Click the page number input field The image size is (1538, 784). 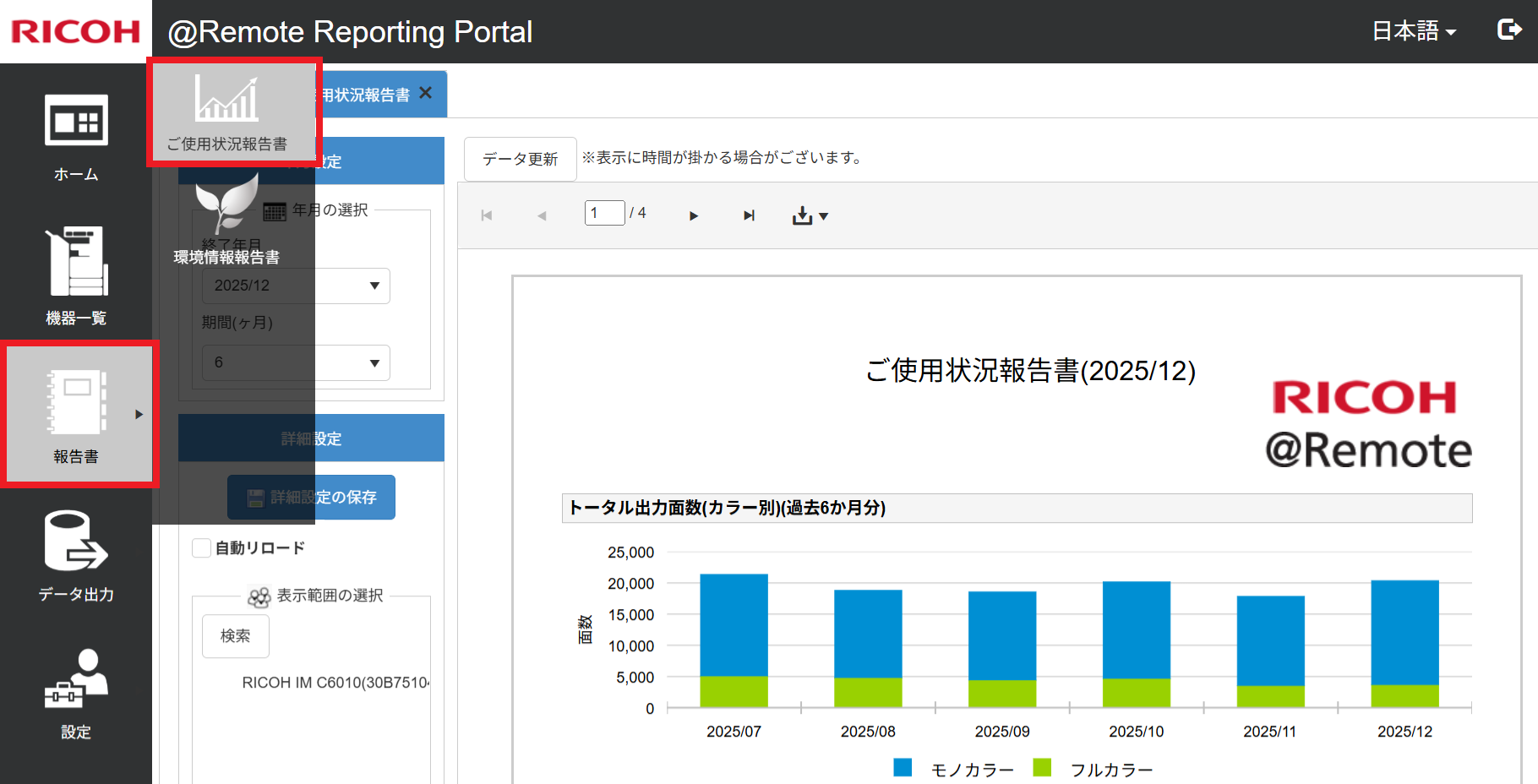[x=605, y=213]
